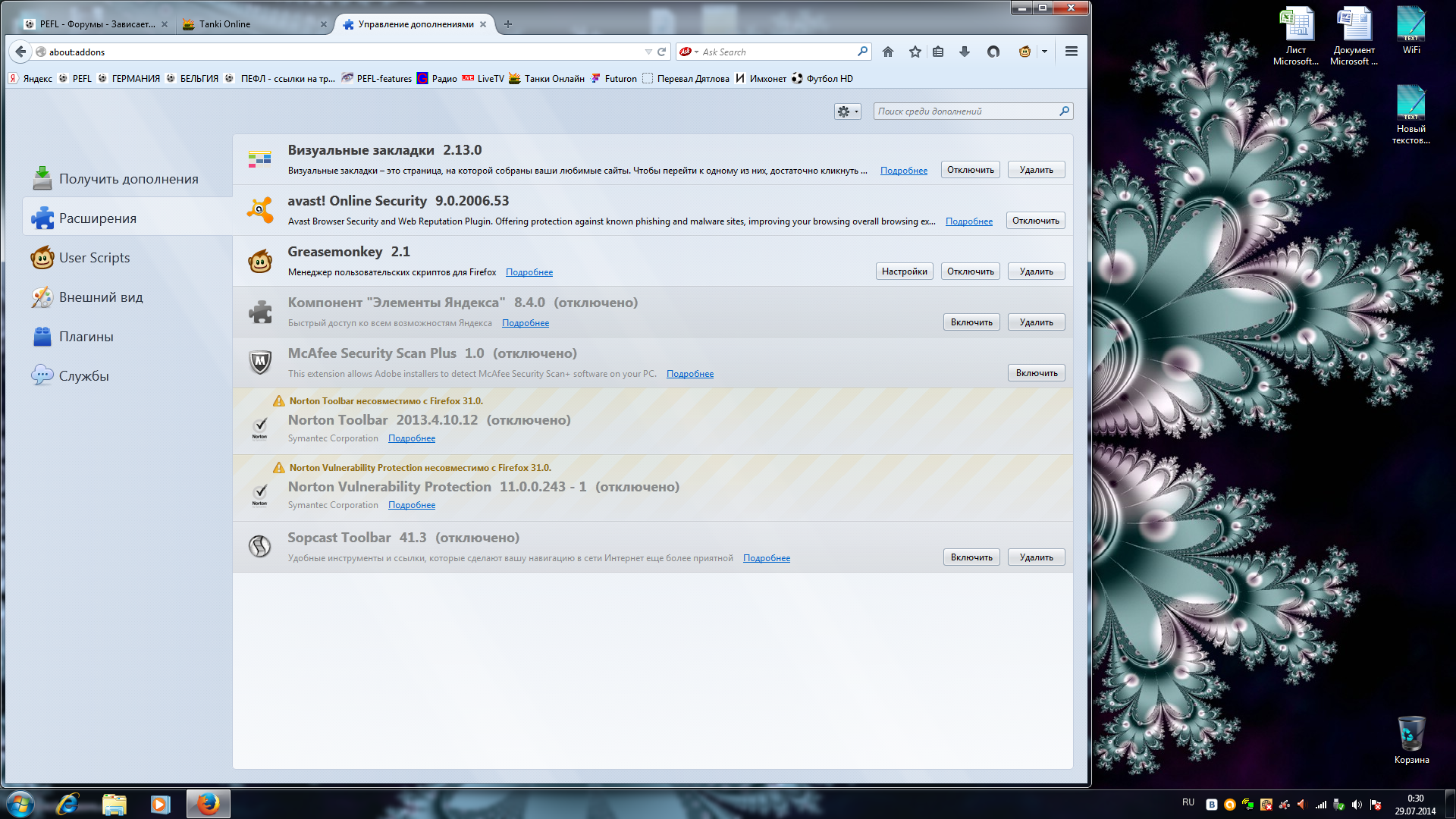Screen dimensions: 1456x819
Task: Click the Визуальные закладки extension icon
Action: 259,159
